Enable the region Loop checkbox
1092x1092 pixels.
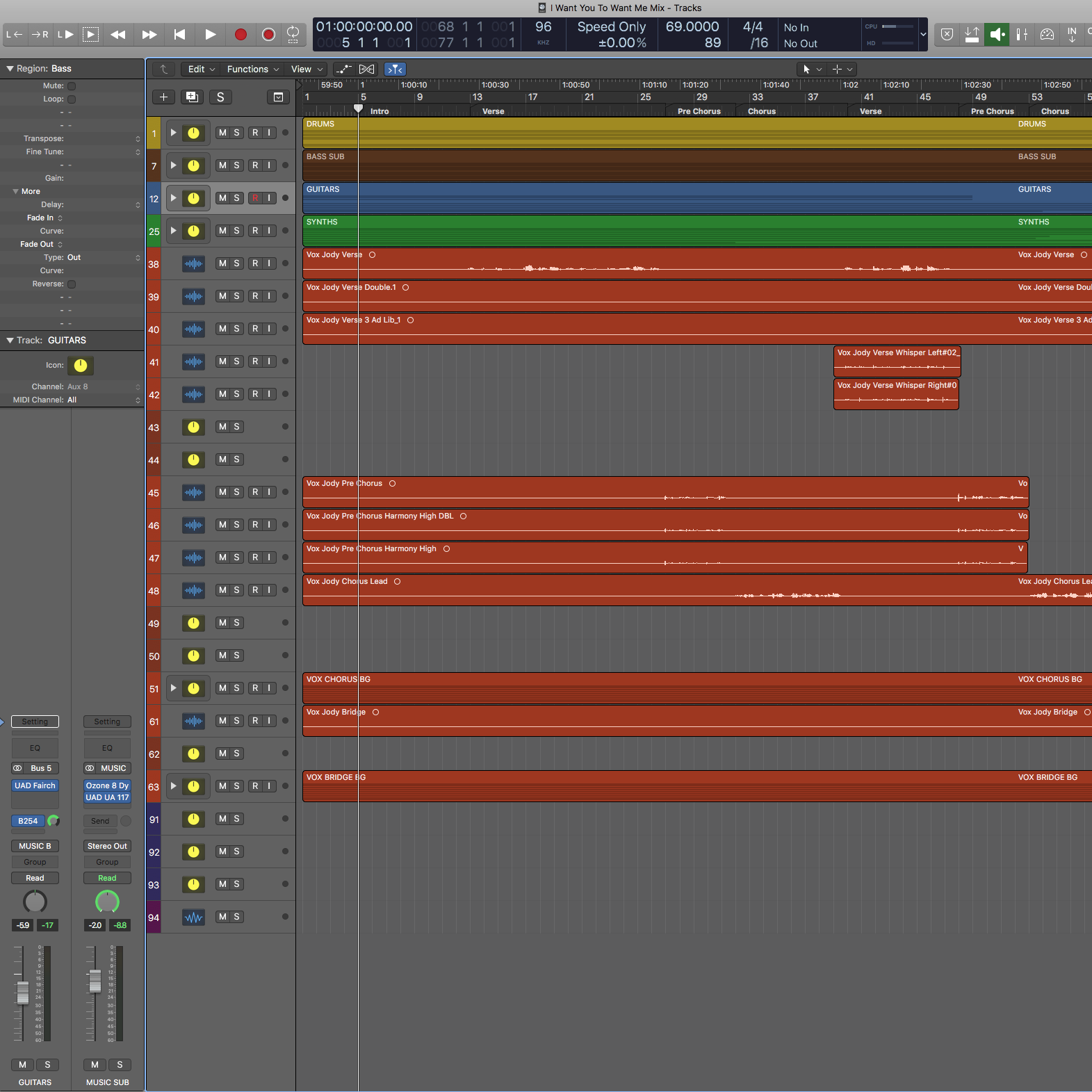tap(72, 99)
